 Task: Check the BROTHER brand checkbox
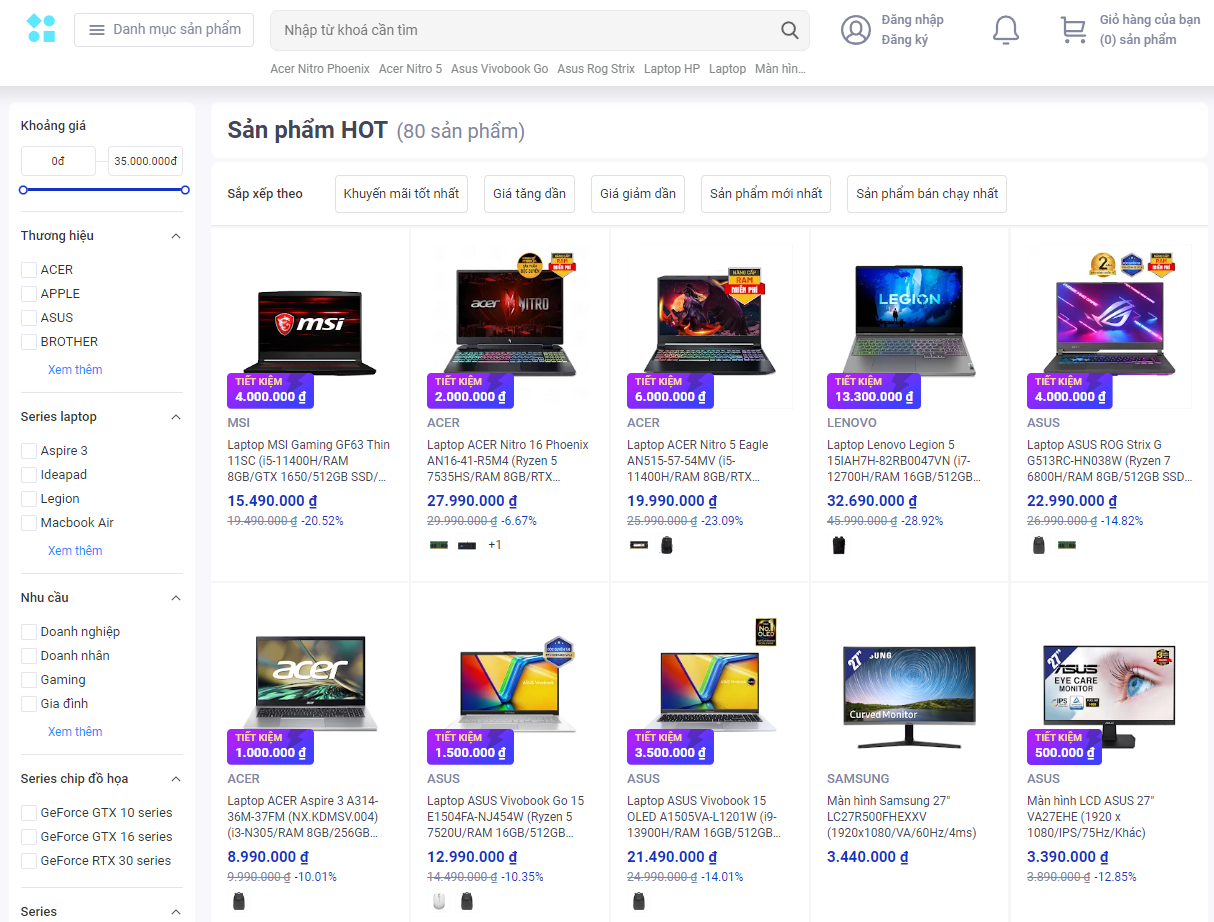(x=29, y=342)
